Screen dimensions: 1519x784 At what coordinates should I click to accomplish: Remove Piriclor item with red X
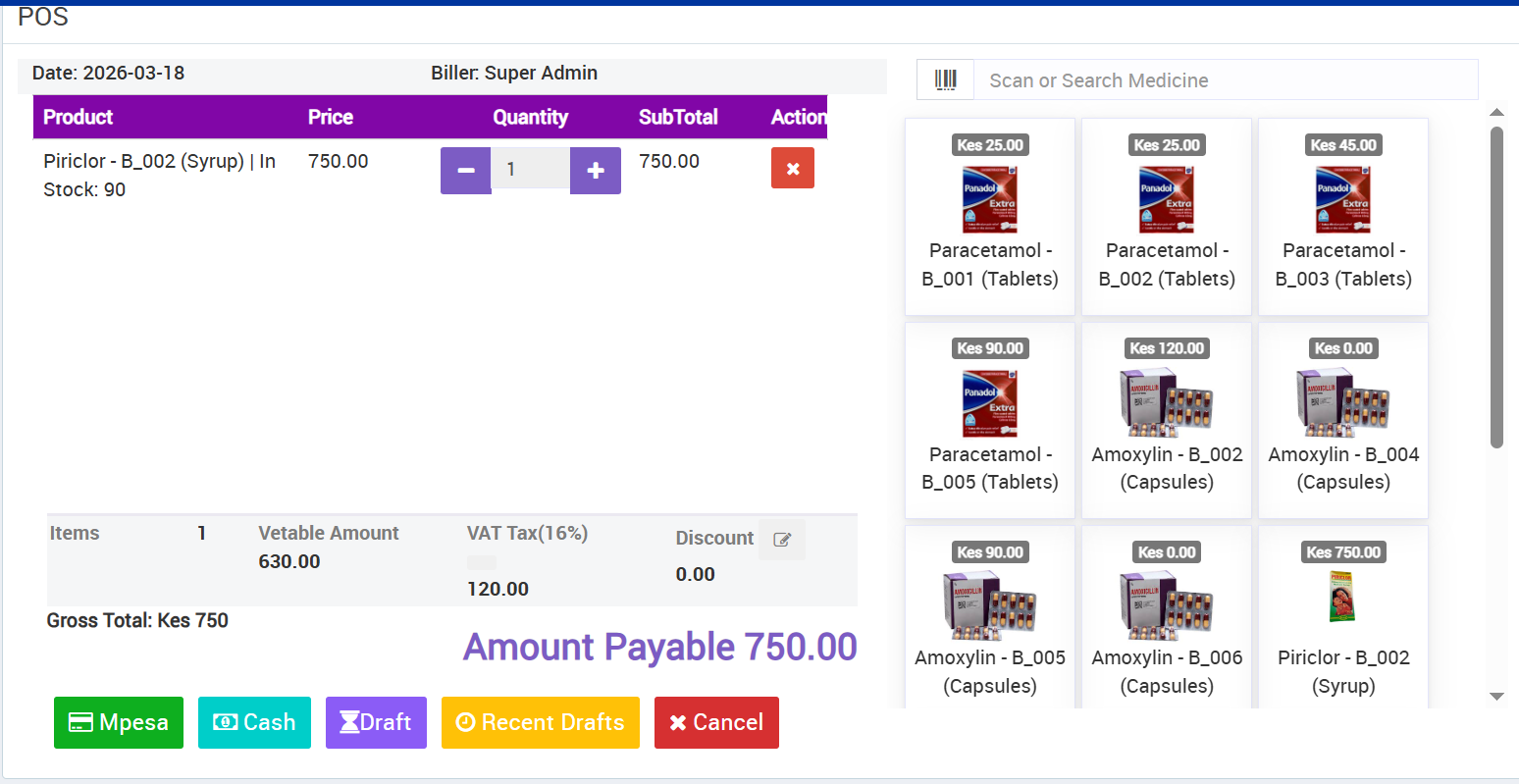(792, 169)
